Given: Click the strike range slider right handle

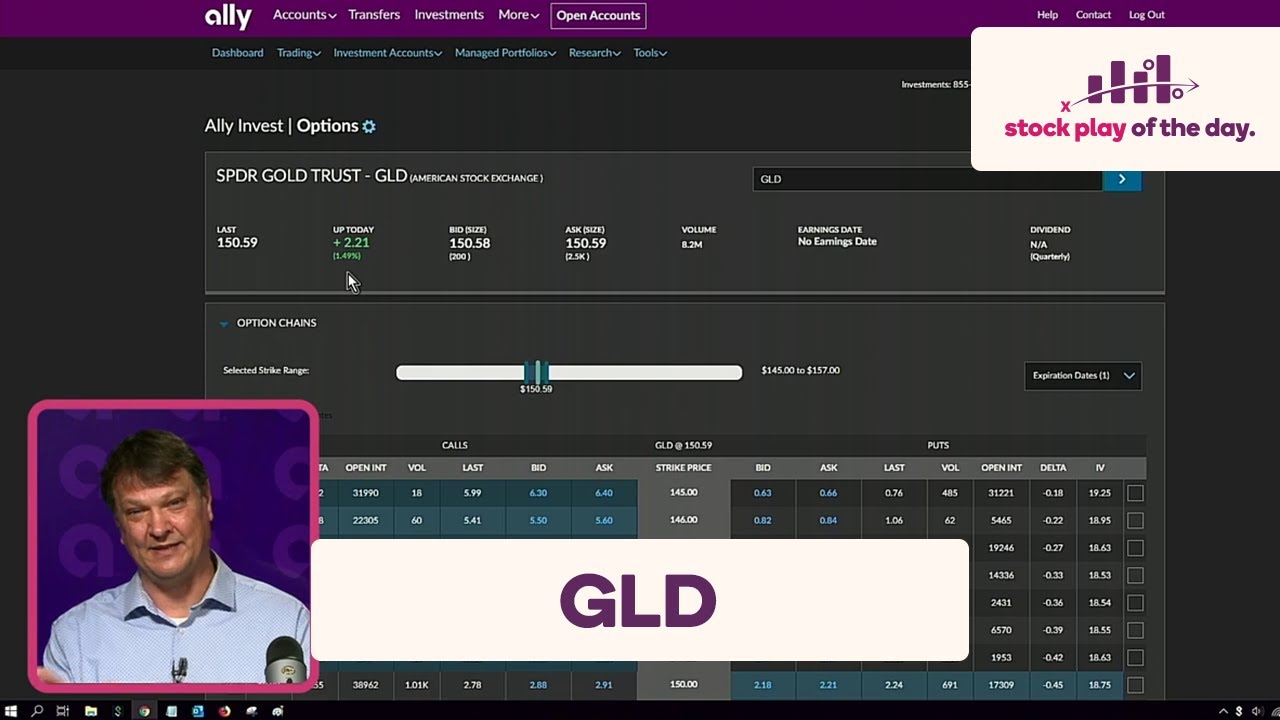Looking at the screenshot, I should click(544, 372).
